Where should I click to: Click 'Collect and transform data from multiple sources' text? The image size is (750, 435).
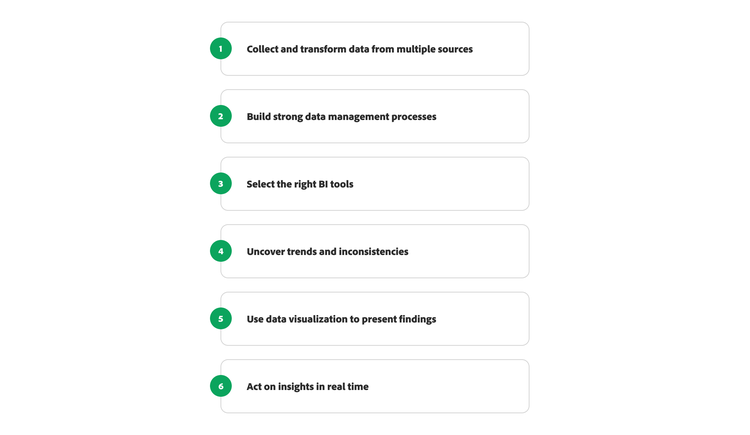point(359,49)
